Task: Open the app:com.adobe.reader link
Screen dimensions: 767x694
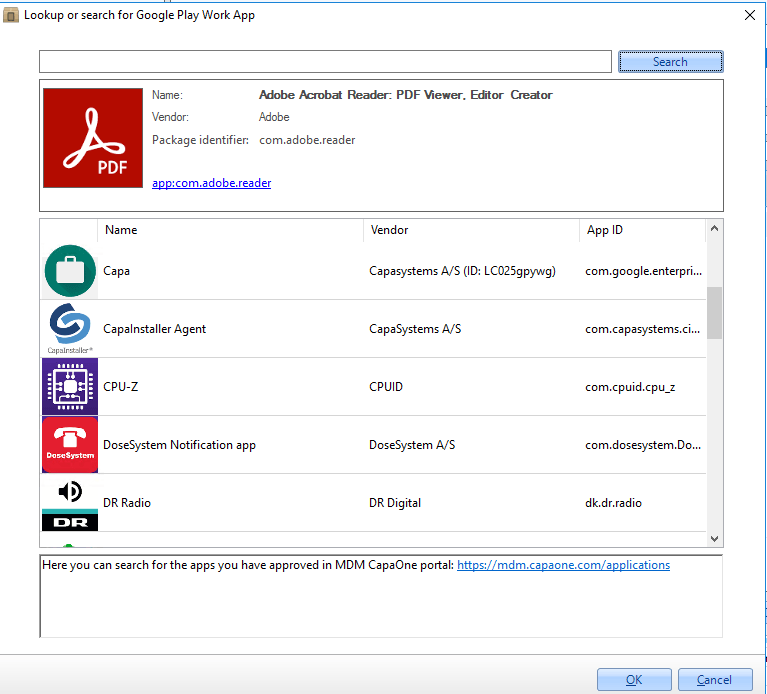Action: 211,183
